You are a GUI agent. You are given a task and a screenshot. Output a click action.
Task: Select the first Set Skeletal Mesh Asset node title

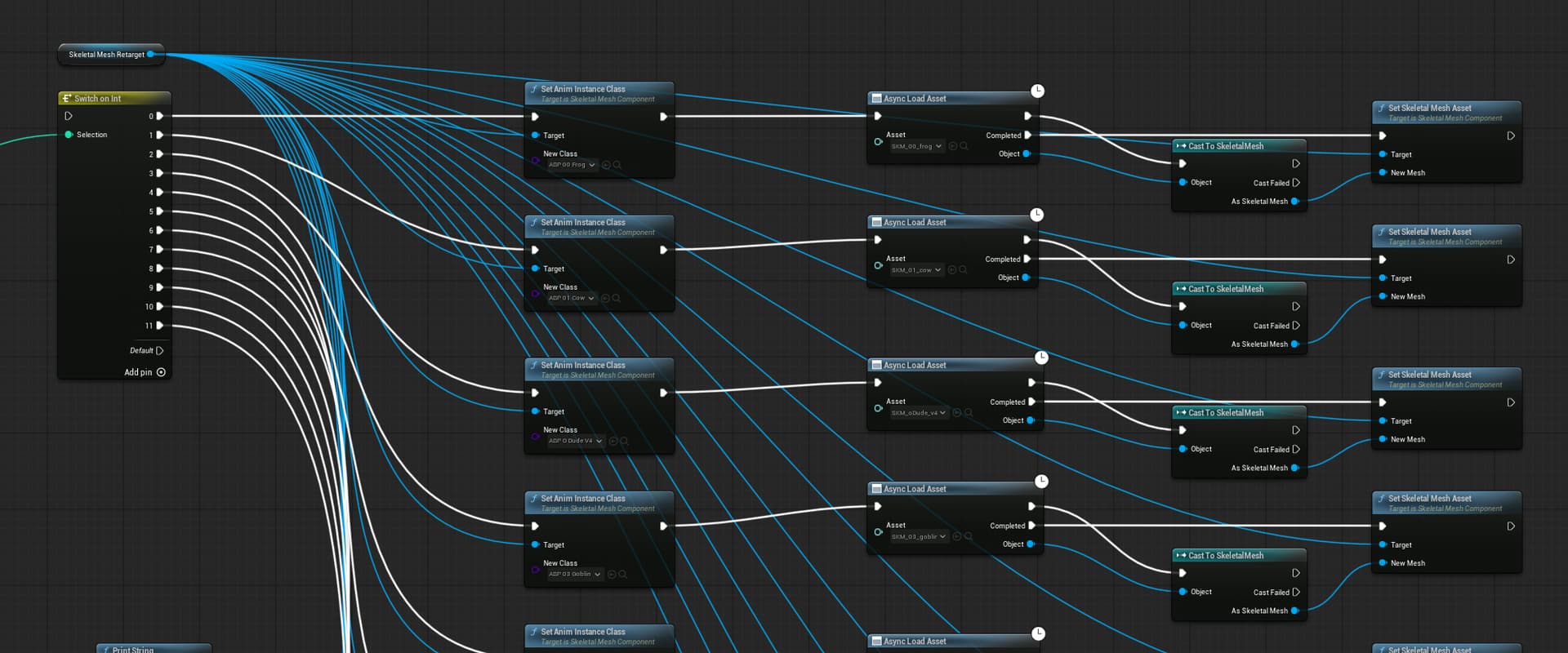coord(1429,108)
